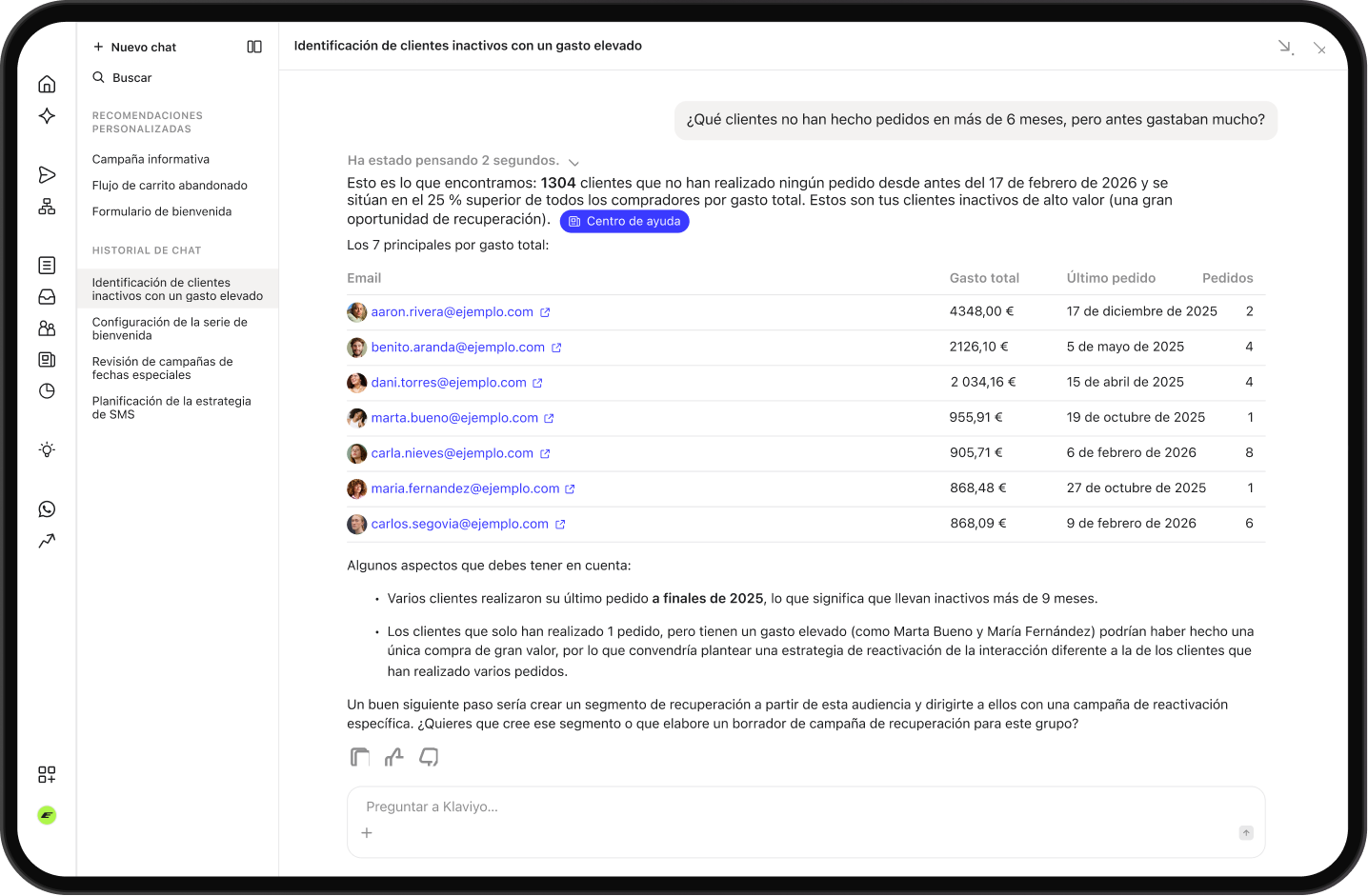Open the Campaigns paper-plane icon
The image size is (1368, 896).
[x=47, y=175]
